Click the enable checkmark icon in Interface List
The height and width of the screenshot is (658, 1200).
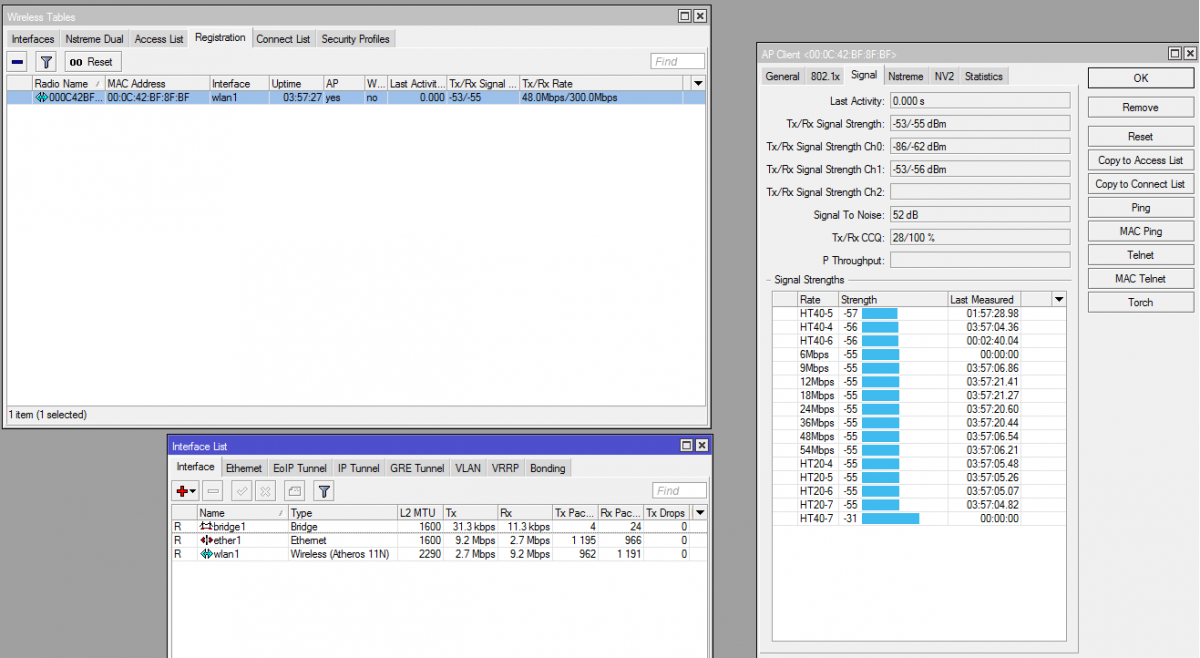(x=241, y=491)
